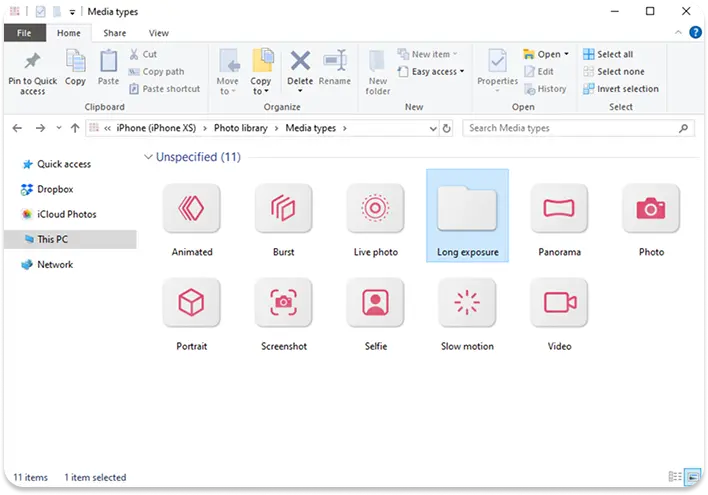Select Dropbox in navigation pane
The height and width of the screenshot is (495, 708).
click(x=47, y=189)
